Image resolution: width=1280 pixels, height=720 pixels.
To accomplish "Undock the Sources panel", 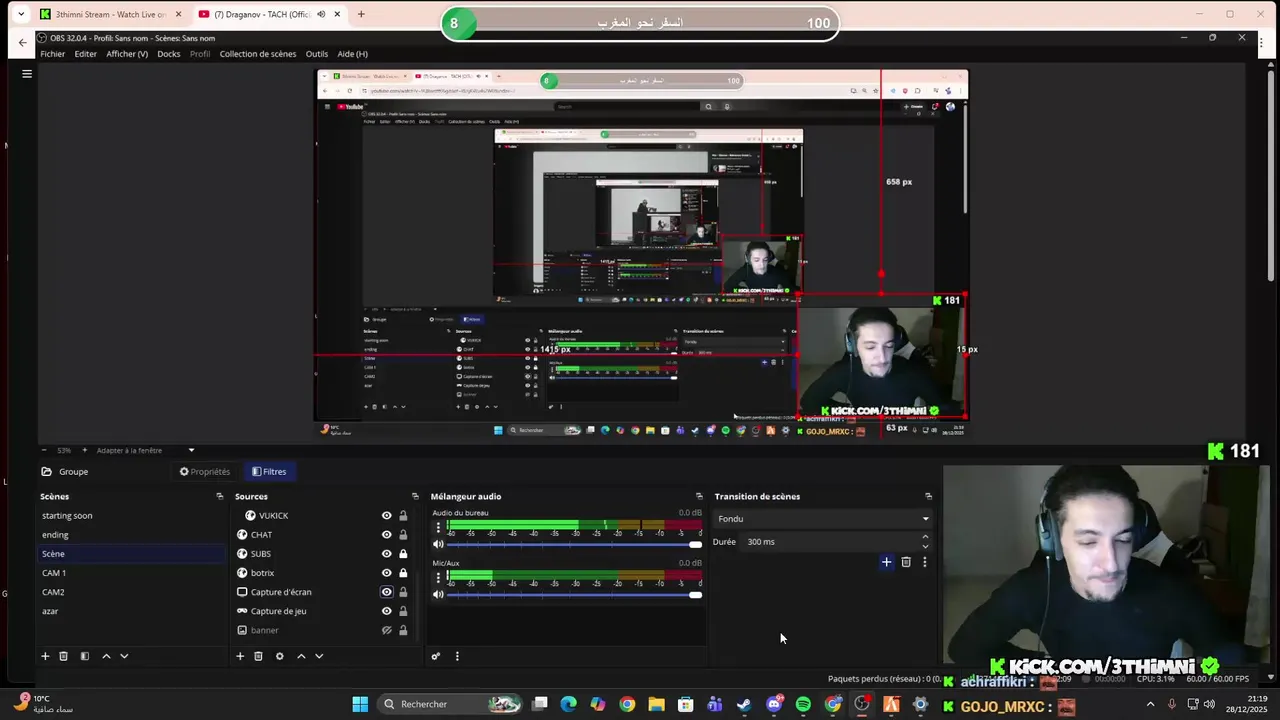I will (x=415, y=496).
